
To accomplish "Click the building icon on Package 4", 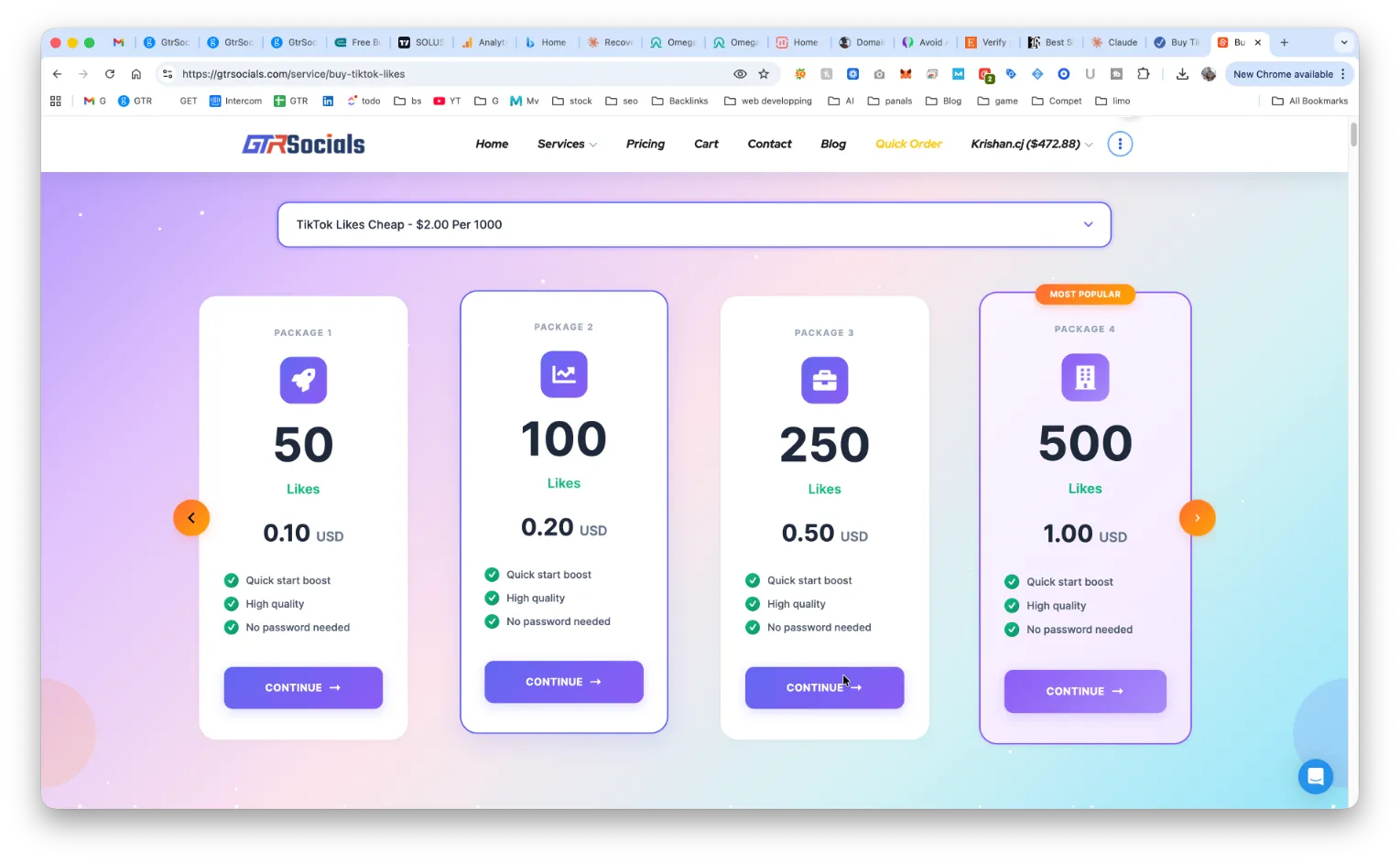I will [x=1084, y=377].
